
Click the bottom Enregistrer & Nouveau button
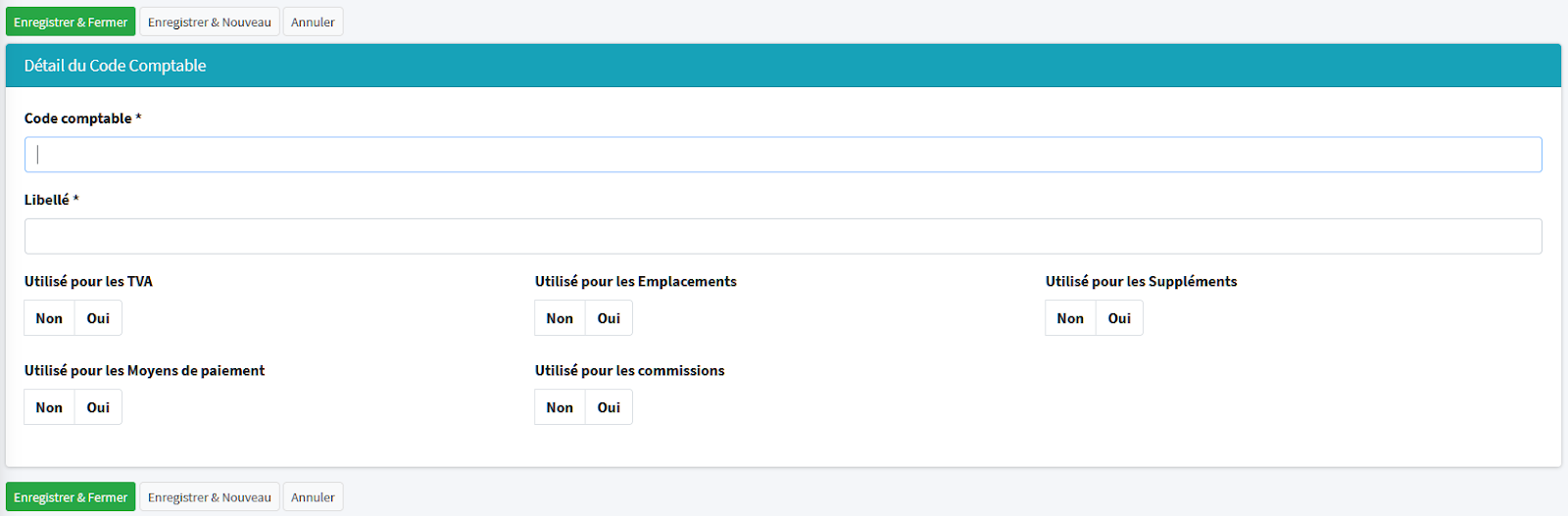[x=209, y=497]
